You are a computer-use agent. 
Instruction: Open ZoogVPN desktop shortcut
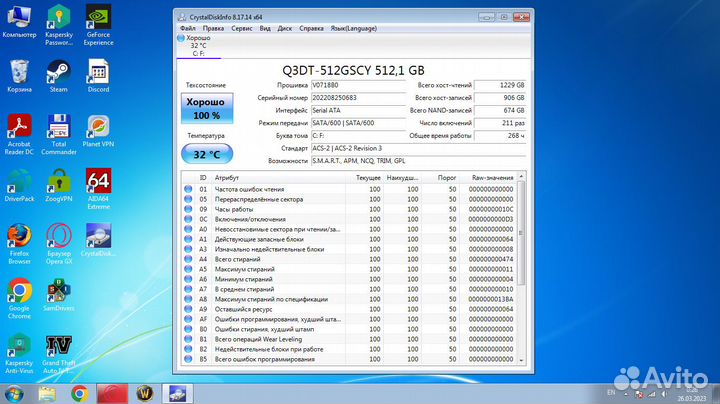point(59,185)
